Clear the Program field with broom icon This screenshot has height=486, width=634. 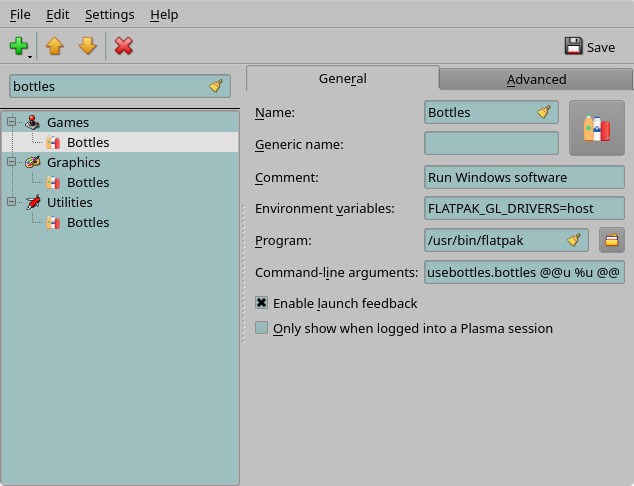coord(574,240)
